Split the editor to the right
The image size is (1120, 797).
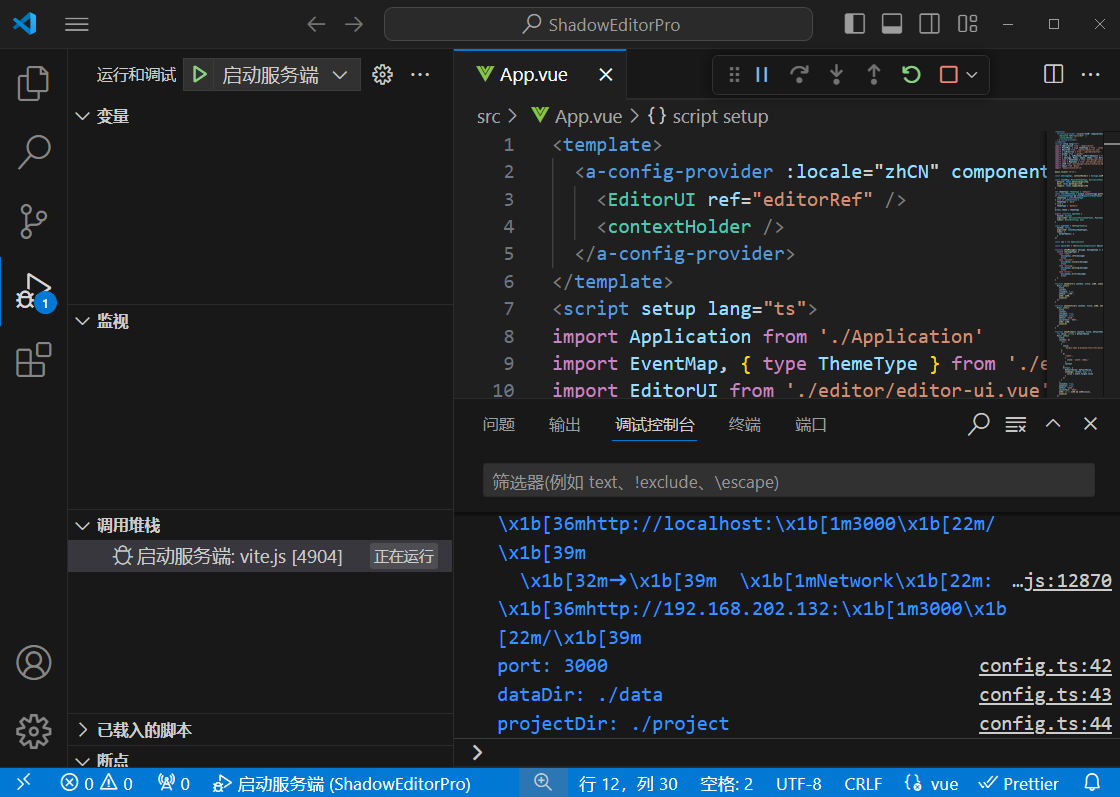[x=1053, y=75]
